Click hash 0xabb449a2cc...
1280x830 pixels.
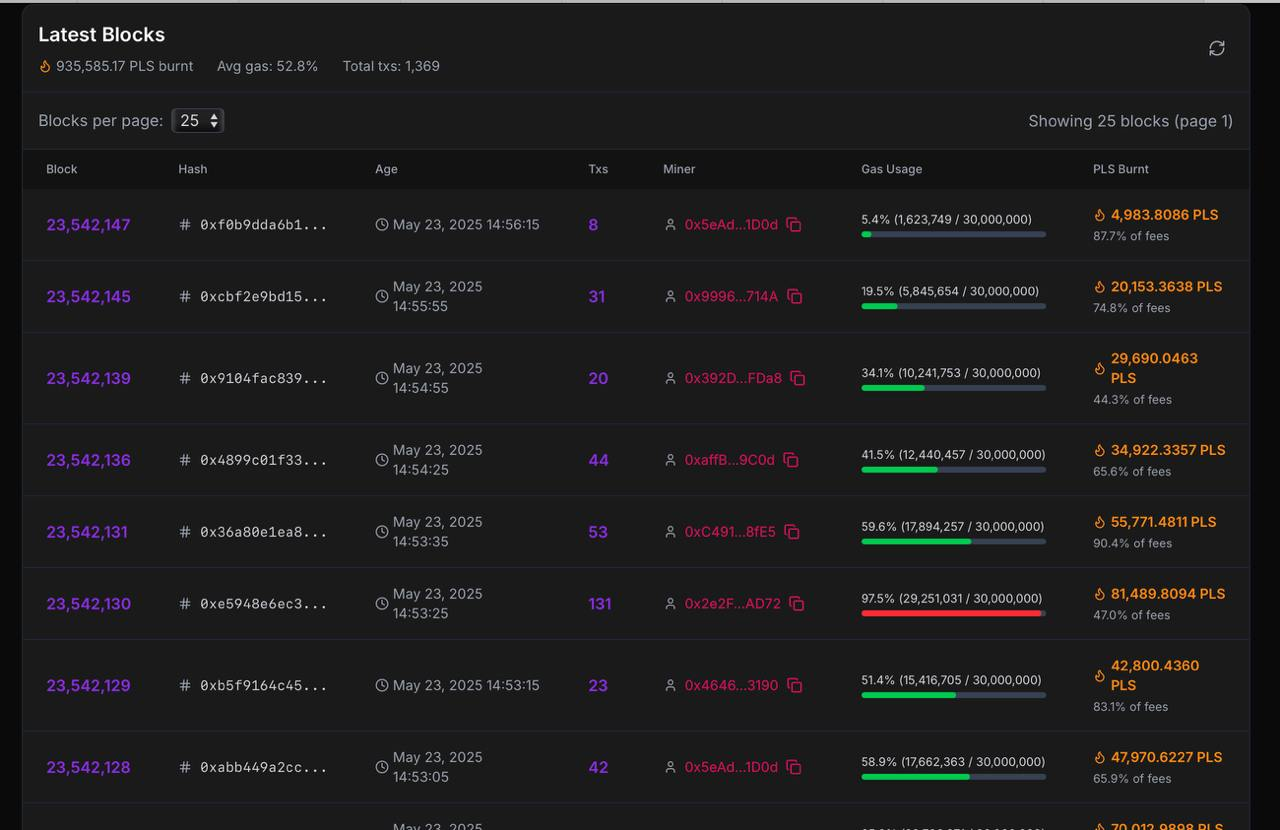[263, 768]
